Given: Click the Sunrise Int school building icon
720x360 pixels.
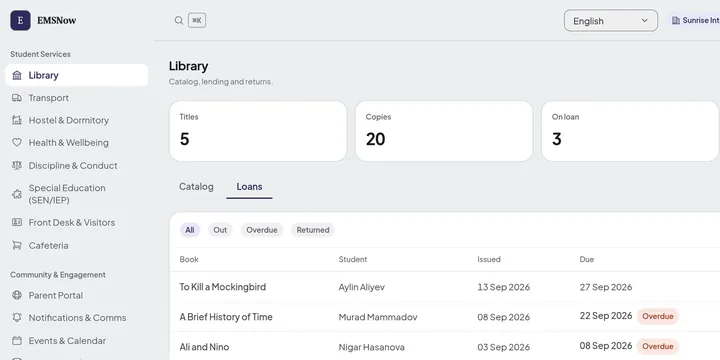Looking at the screenshot, I should point(675,20).
